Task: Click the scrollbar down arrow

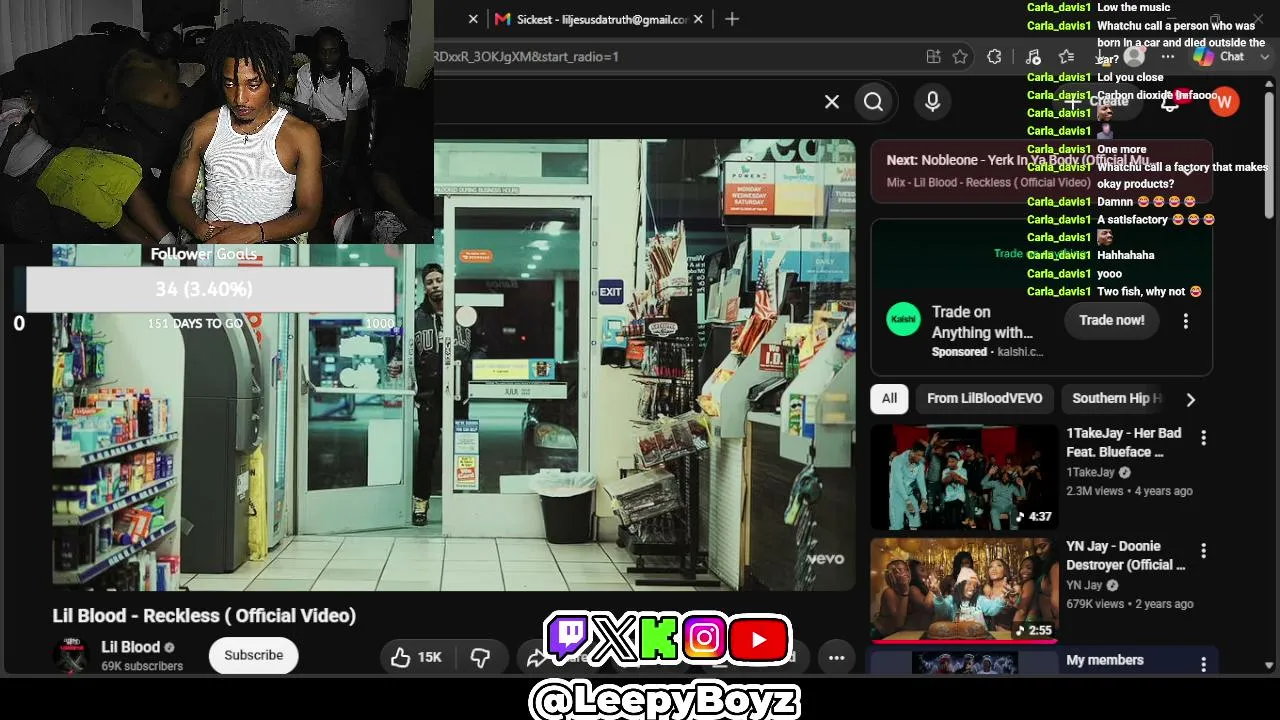Action: point(1269,665)
